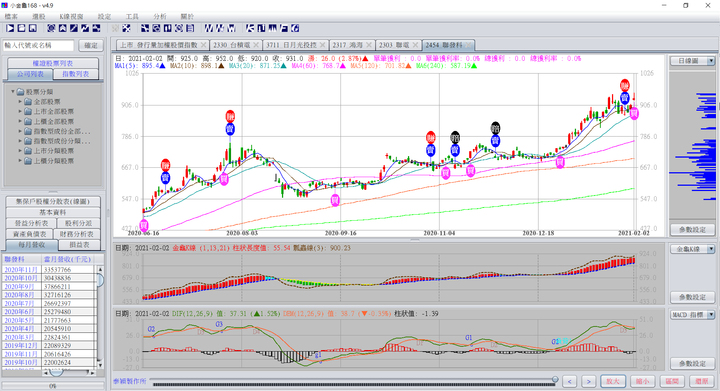Click the chart timeline slider handle
The width and height of the screenshot is (720, 391).
(555, 380)
